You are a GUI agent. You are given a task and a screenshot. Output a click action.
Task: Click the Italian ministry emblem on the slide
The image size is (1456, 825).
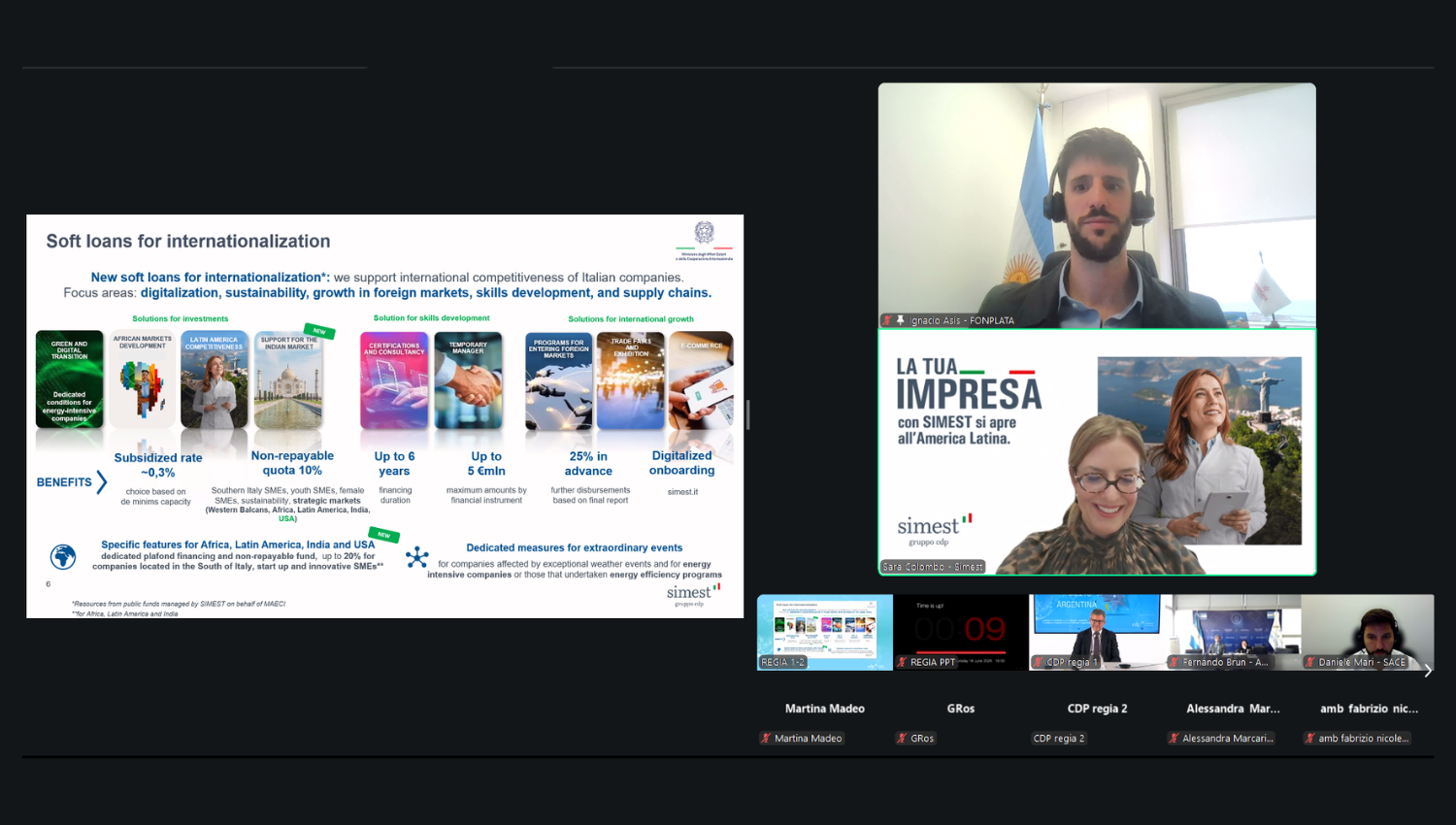coord(705,241)
